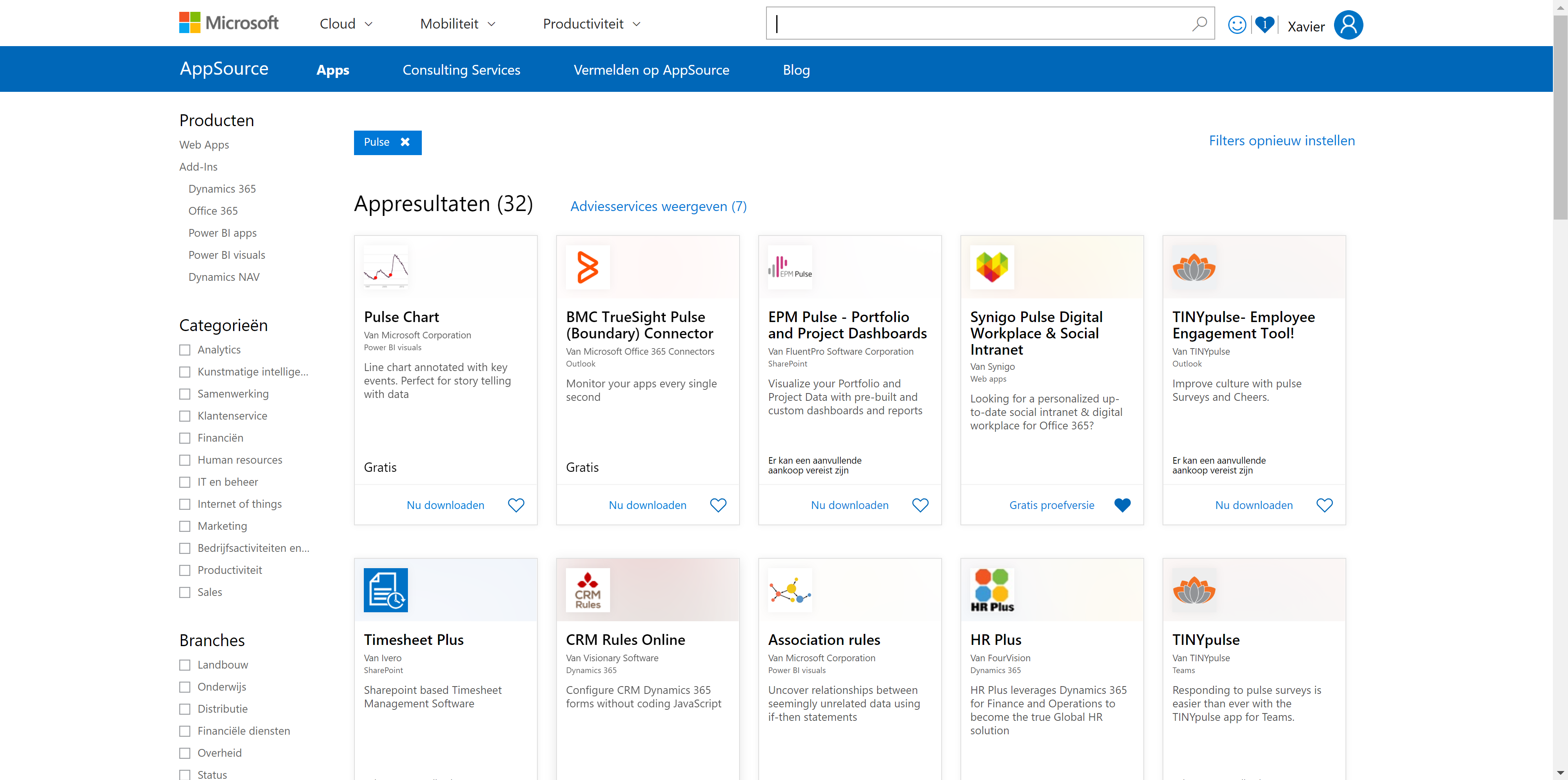Check the Productiviteit category checkbox
The height and width of the screenshot is (780, 1568).
[185, 571]
